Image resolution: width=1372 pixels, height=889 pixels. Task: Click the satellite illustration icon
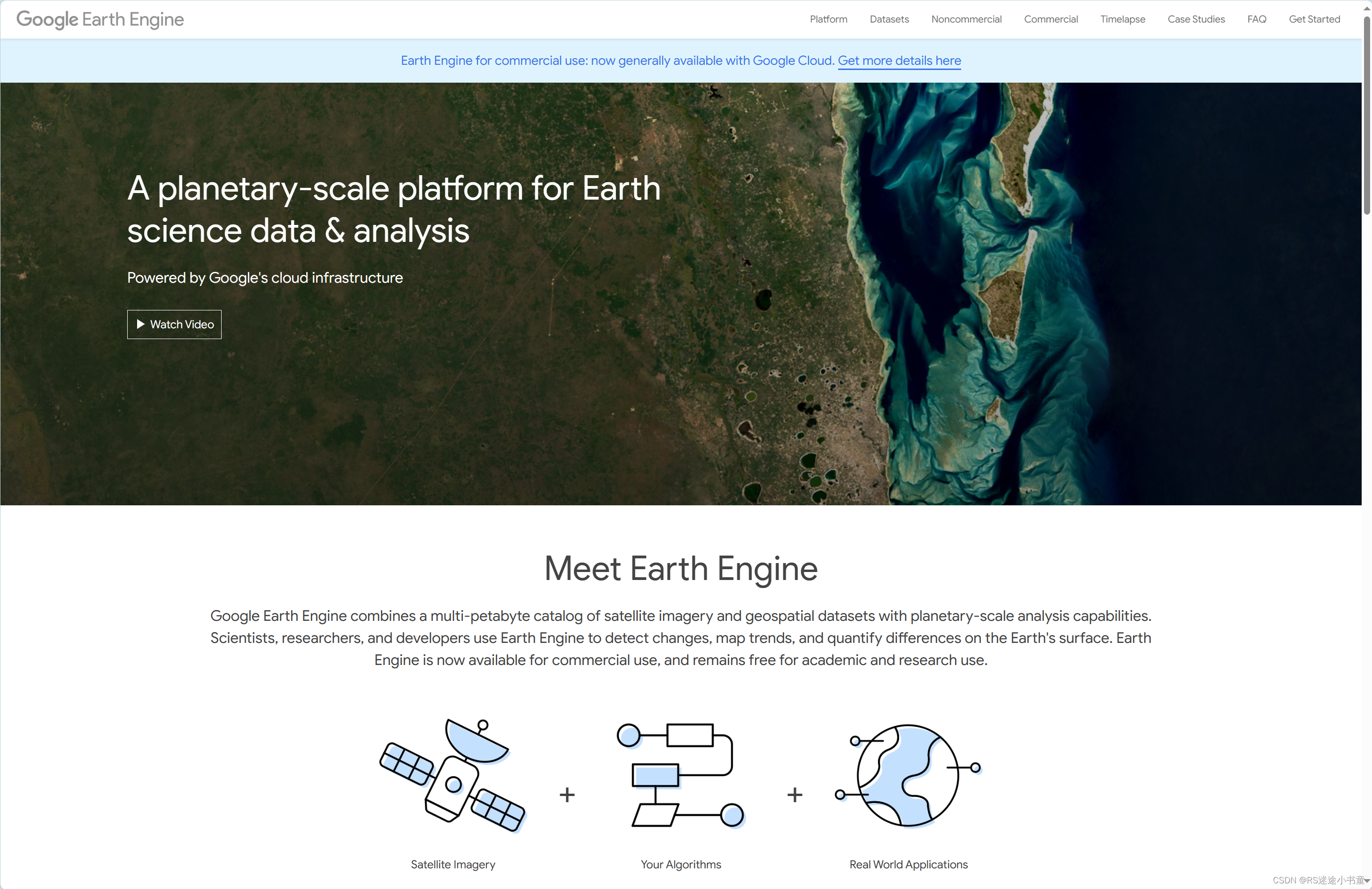[453, 775]
